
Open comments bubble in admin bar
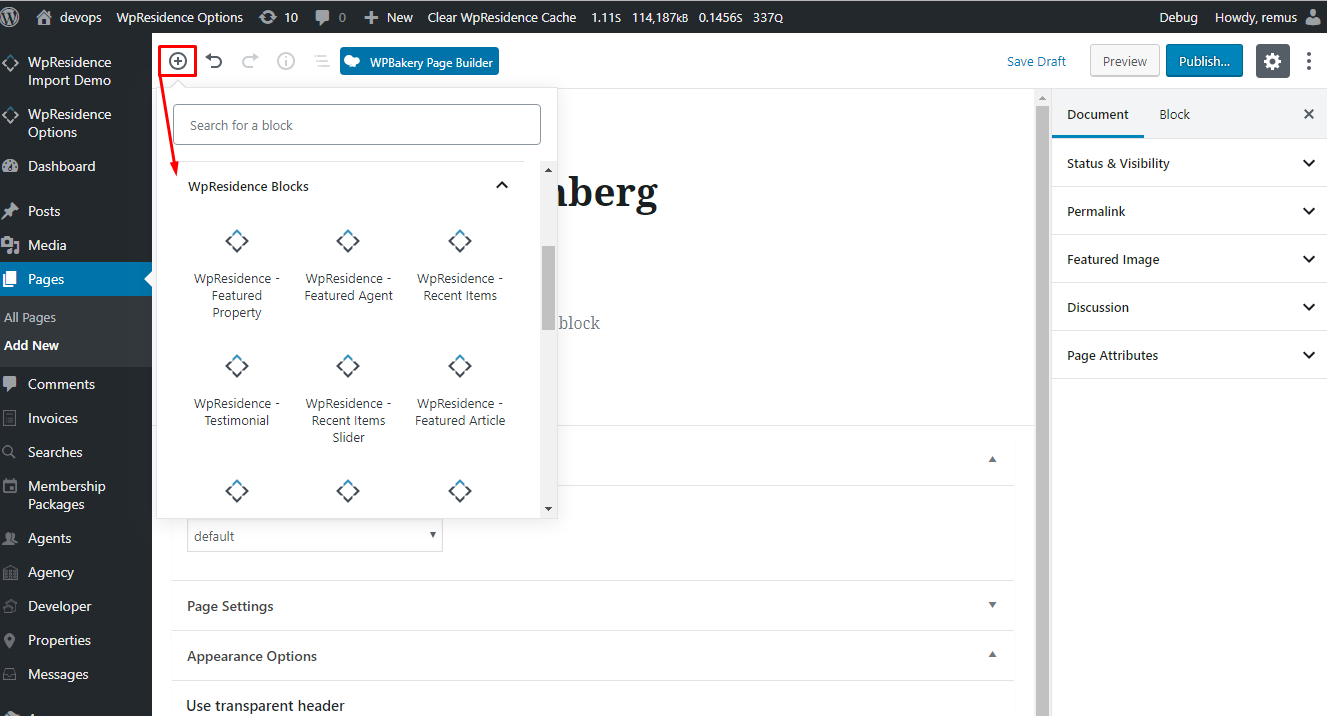330,17
